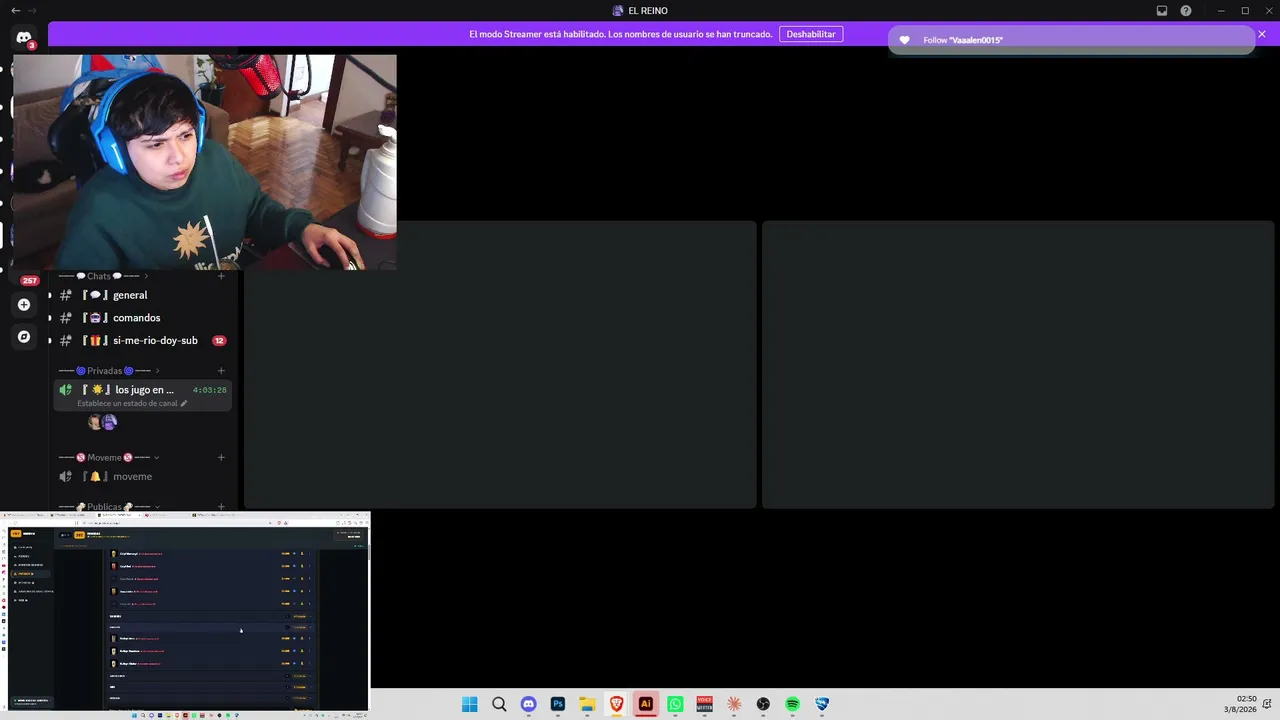
Task: Collapse the Publicas category
Action: point(109,507)
